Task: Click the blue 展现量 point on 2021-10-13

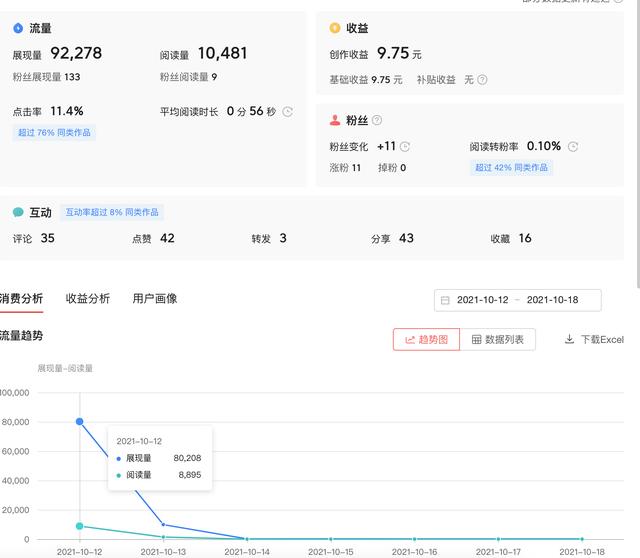Action: pos(163,525)
